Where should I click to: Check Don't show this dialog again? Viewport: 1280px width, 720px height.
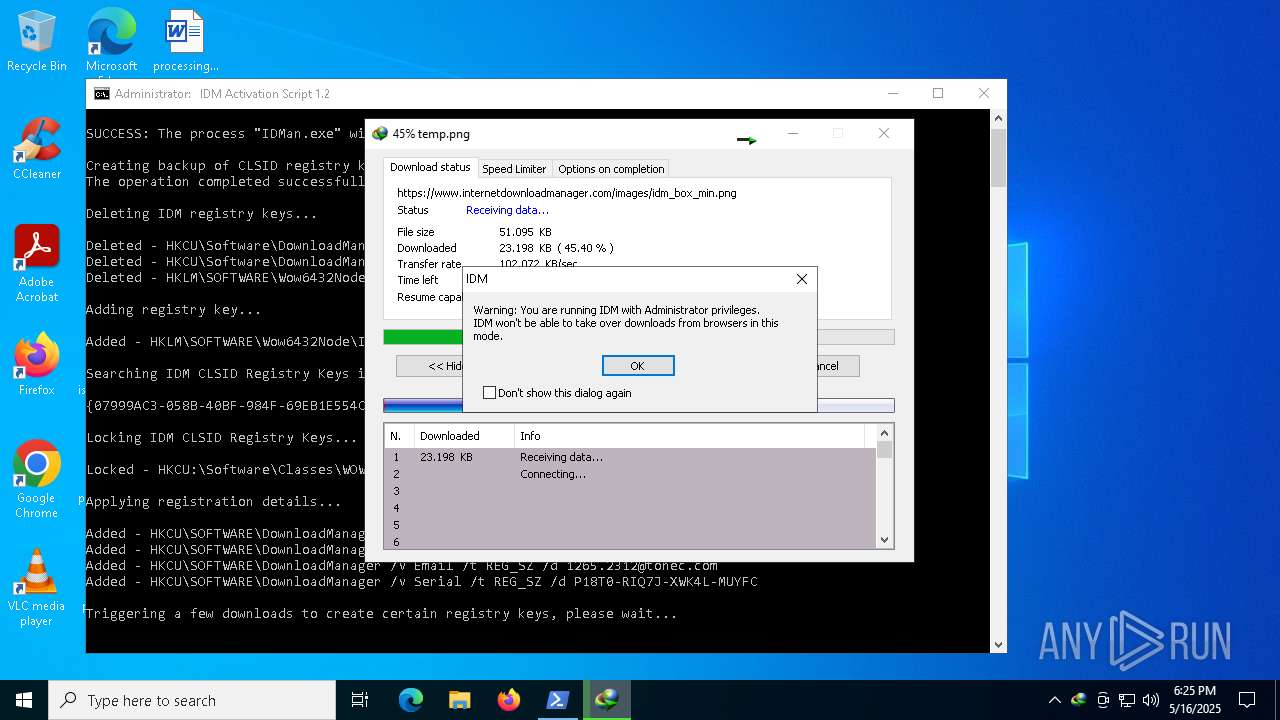click(490, 393)
